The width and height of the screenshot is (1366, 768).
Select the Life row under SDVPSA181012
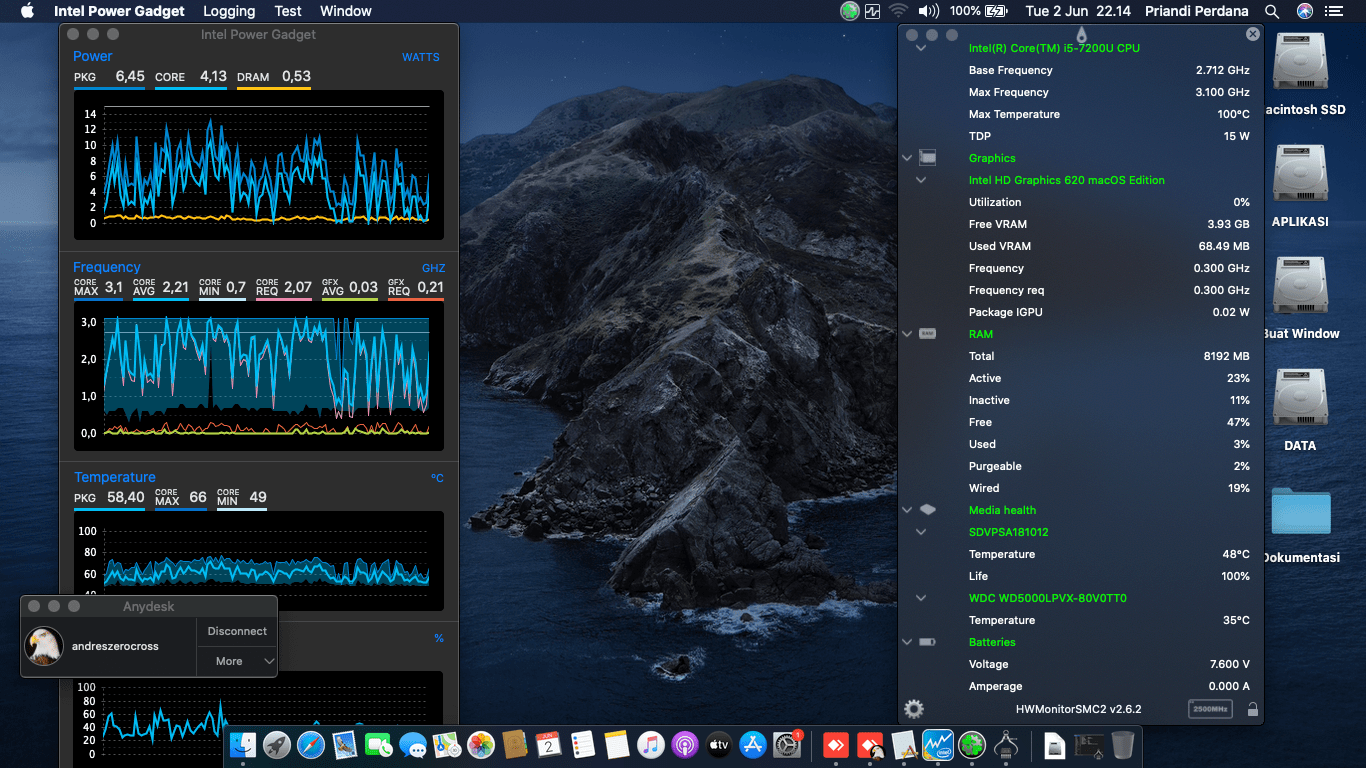(1081, 576)
